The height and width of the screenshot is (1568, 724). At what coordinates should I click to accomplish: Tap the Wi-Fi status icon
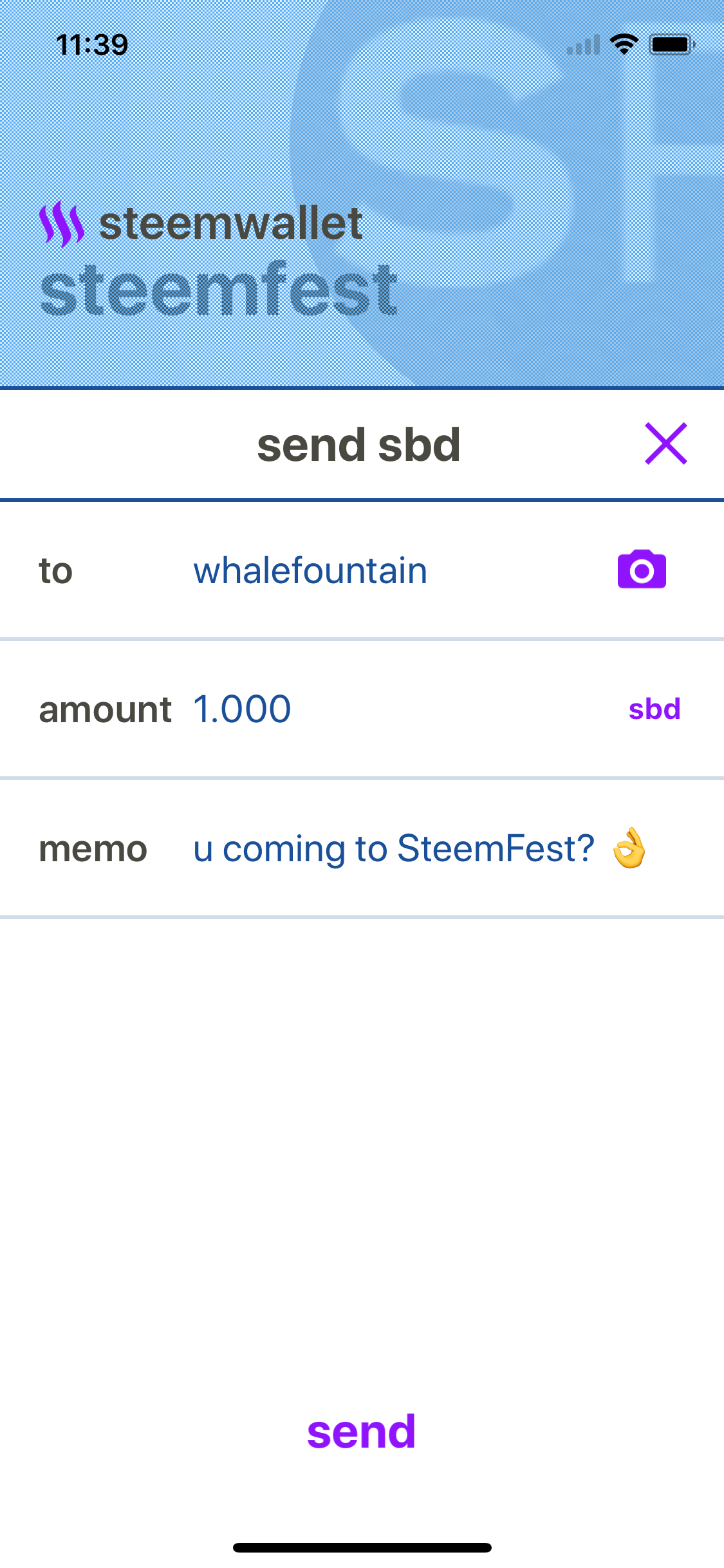(624, 44)
